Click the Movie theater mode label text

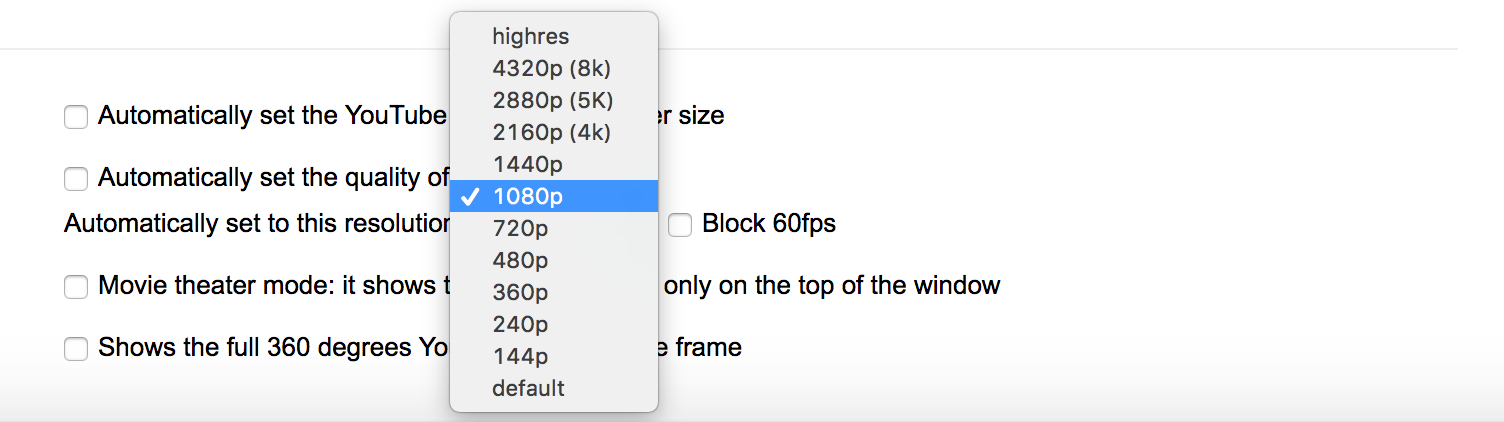[x=270, y=286]
